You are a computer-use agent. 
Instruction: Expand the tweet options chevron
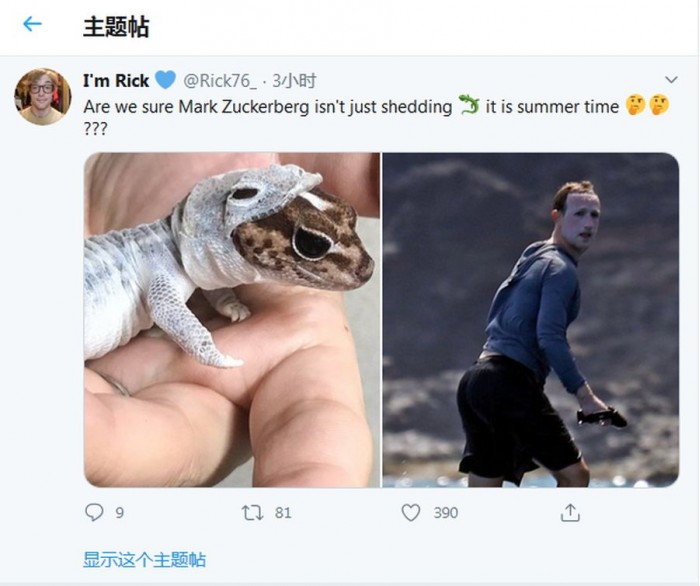coord(671,81)
